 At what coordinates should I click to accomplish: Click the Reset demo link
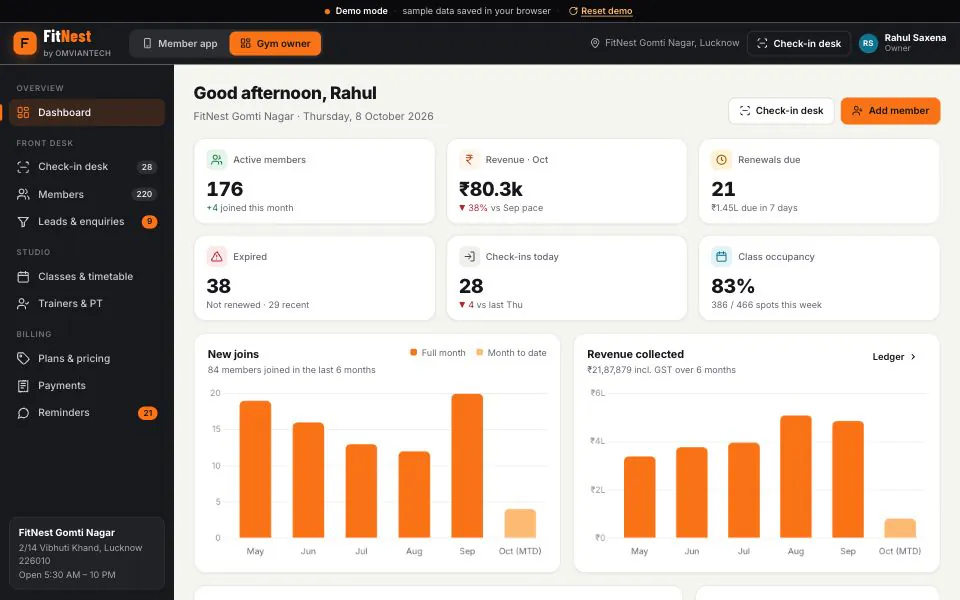[x=606, y=11]
